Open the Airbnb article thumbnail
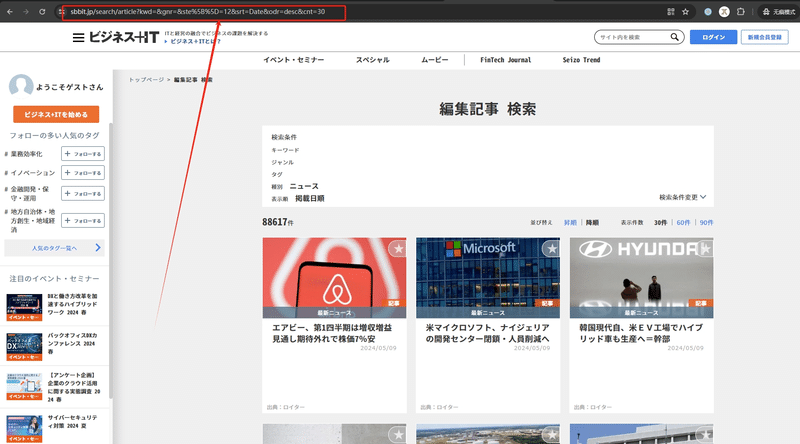 coord(334,278)
